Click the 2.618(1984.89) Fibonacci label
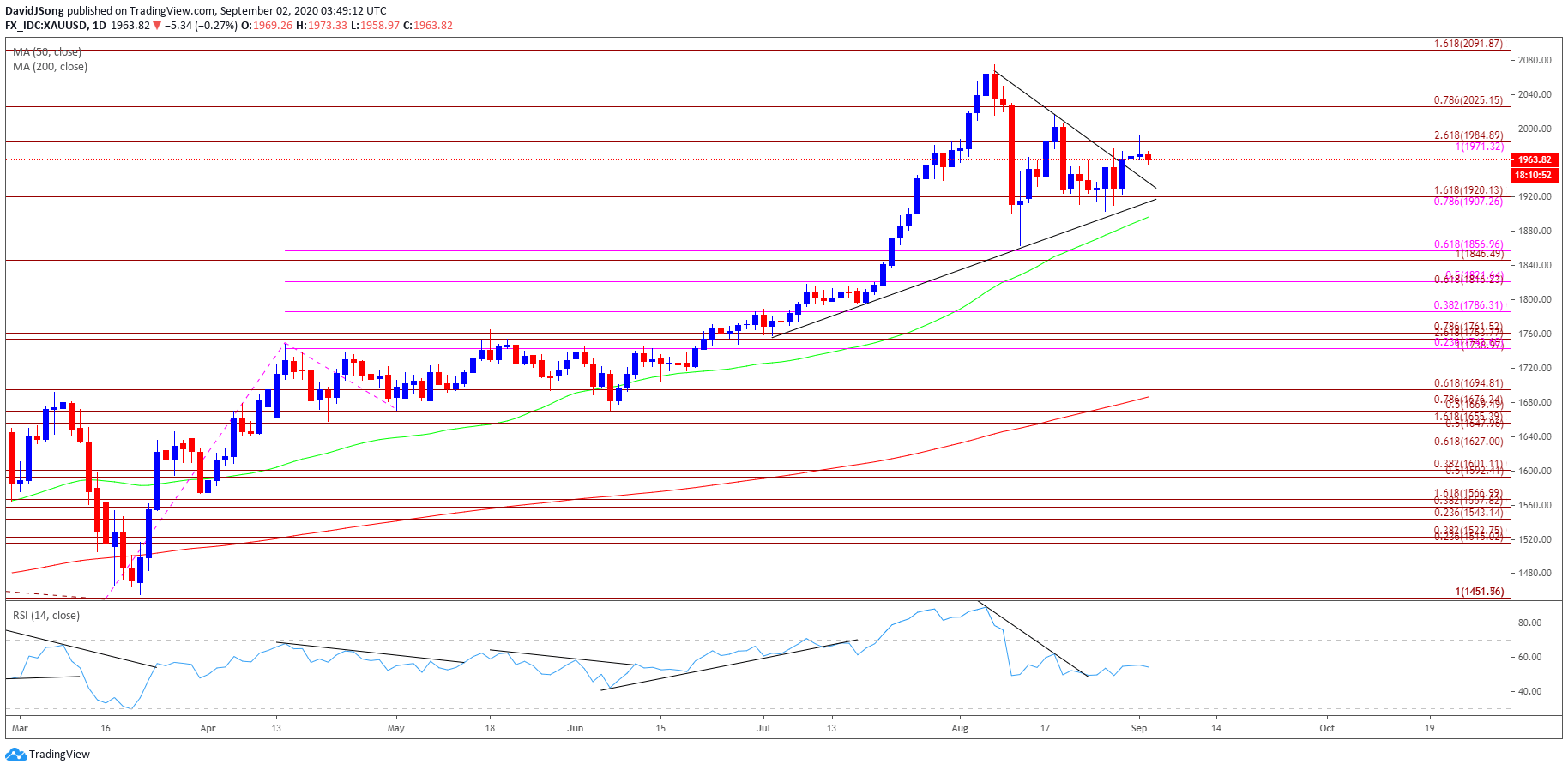The height and width of the screenshot is (770, 1568). click(x=1468, y=135)
